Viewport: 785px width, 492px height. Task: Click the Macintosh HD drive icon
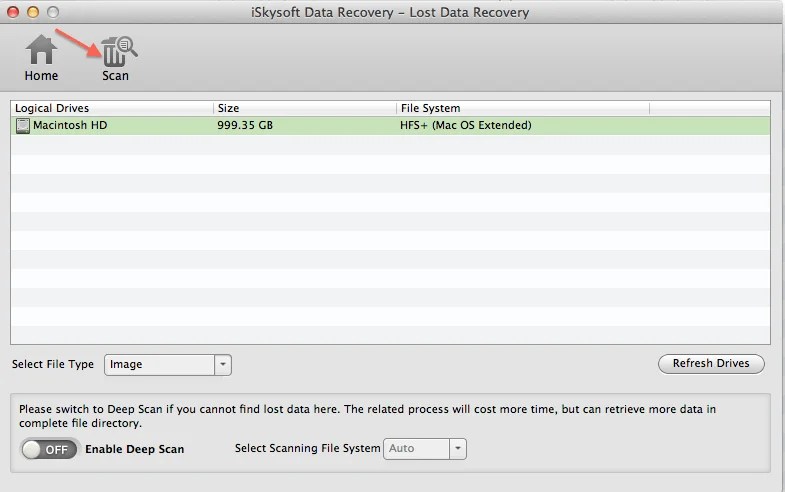pos(22,126)
